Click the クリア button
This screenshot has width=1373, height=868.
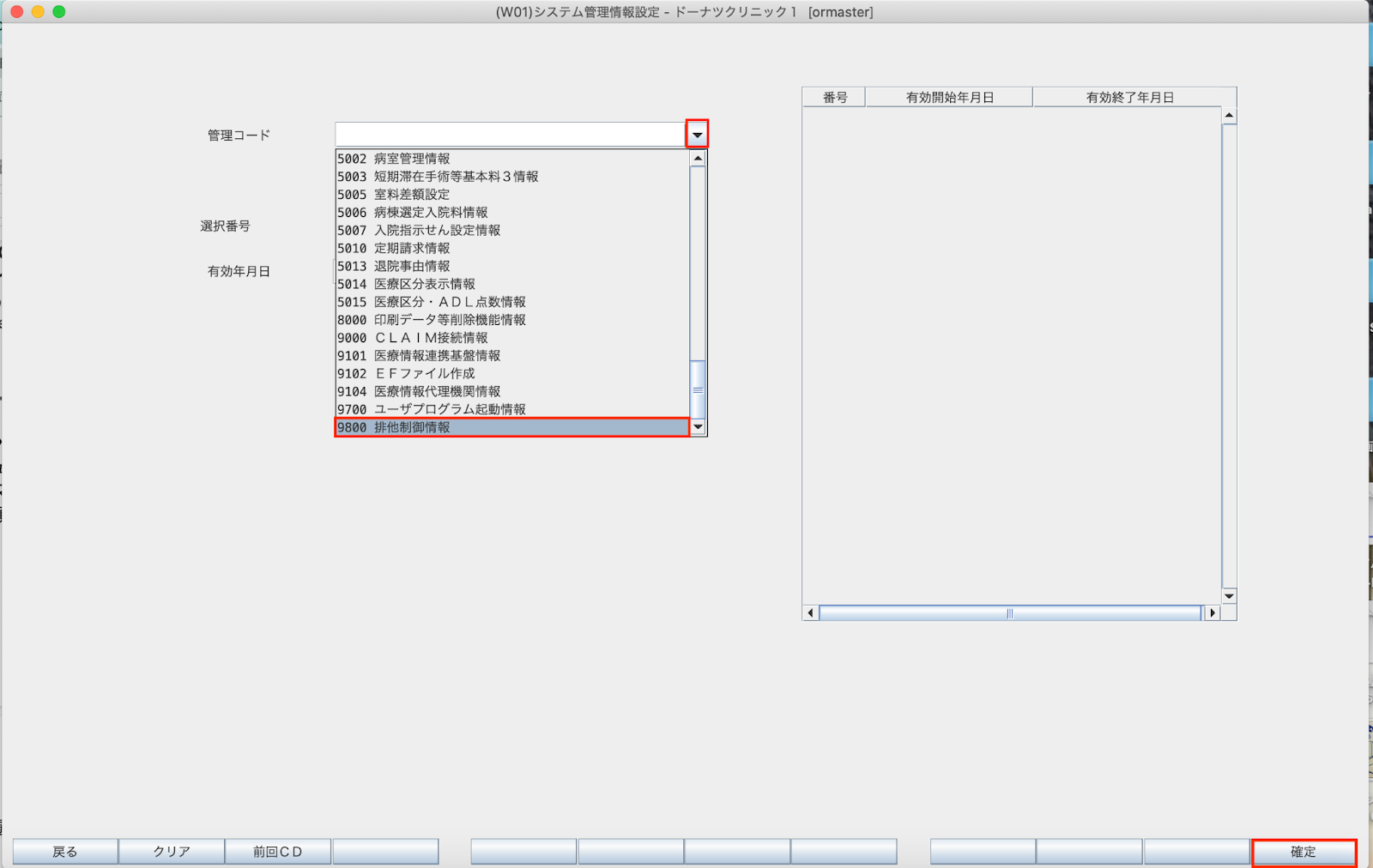pyautogui.click(x=172, y=852)
